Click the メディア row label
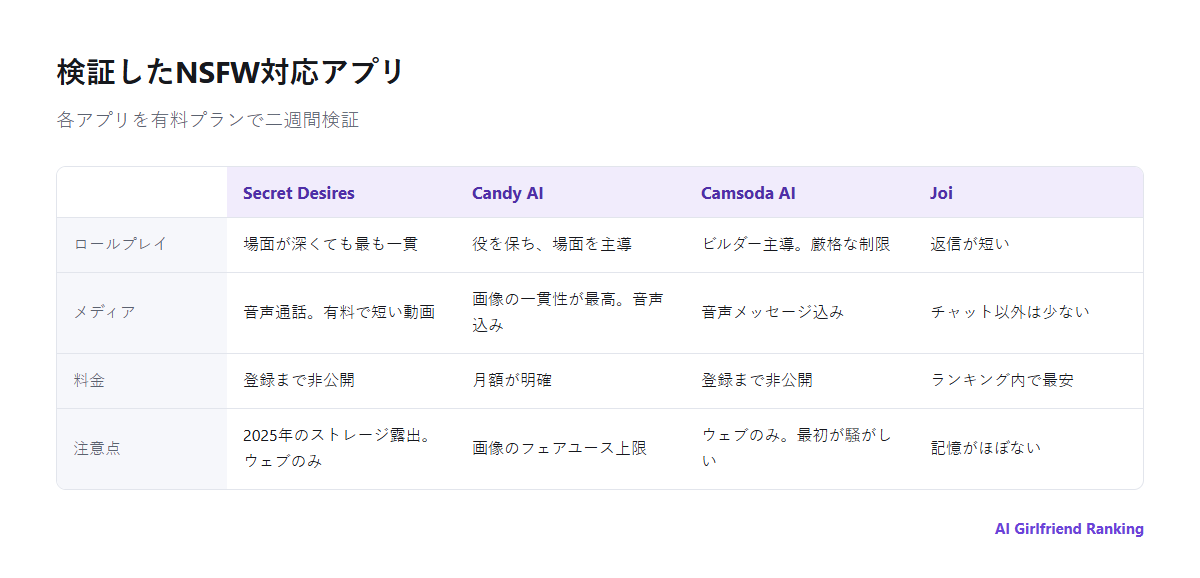1200x578 pixels. point(104,312)
